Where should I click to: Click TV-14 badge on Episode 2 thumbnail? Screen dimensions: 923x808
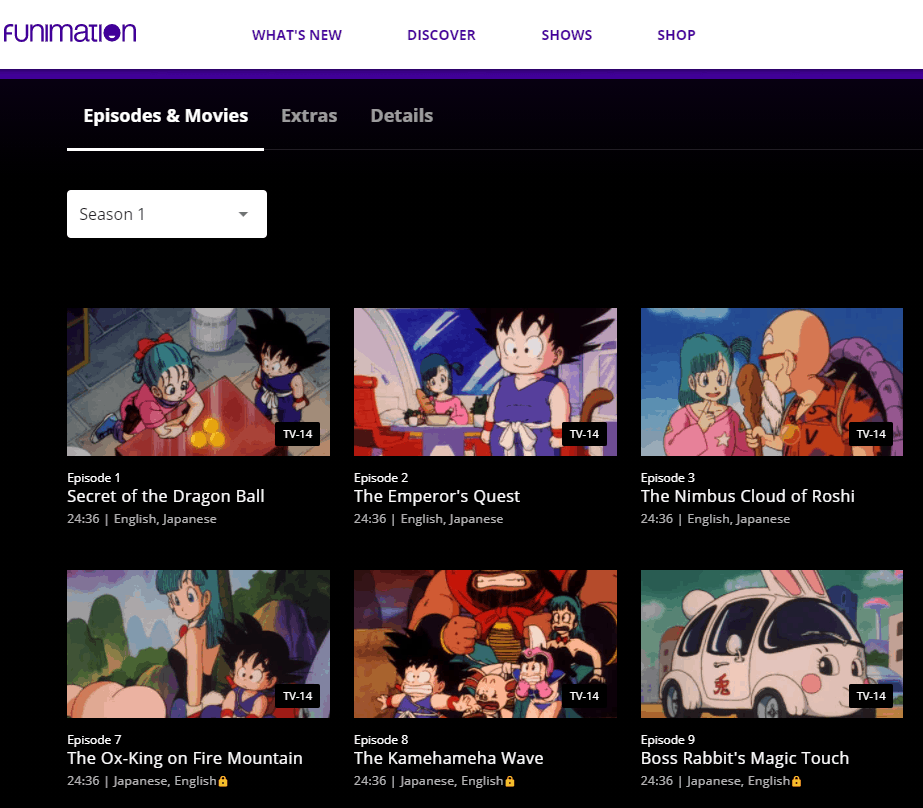point(584,434)
